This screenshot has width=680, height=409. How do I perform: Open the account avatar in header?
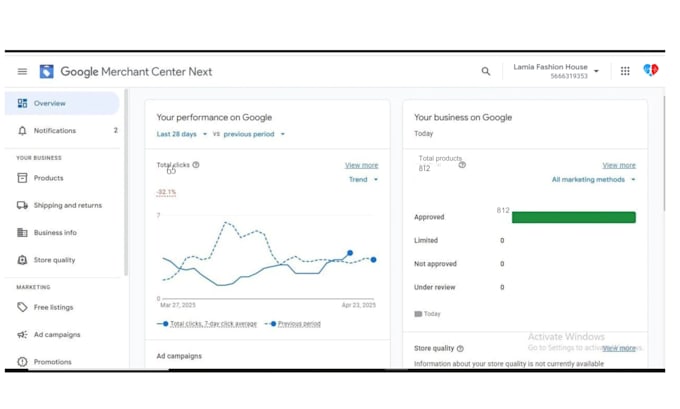pos(651,70)
